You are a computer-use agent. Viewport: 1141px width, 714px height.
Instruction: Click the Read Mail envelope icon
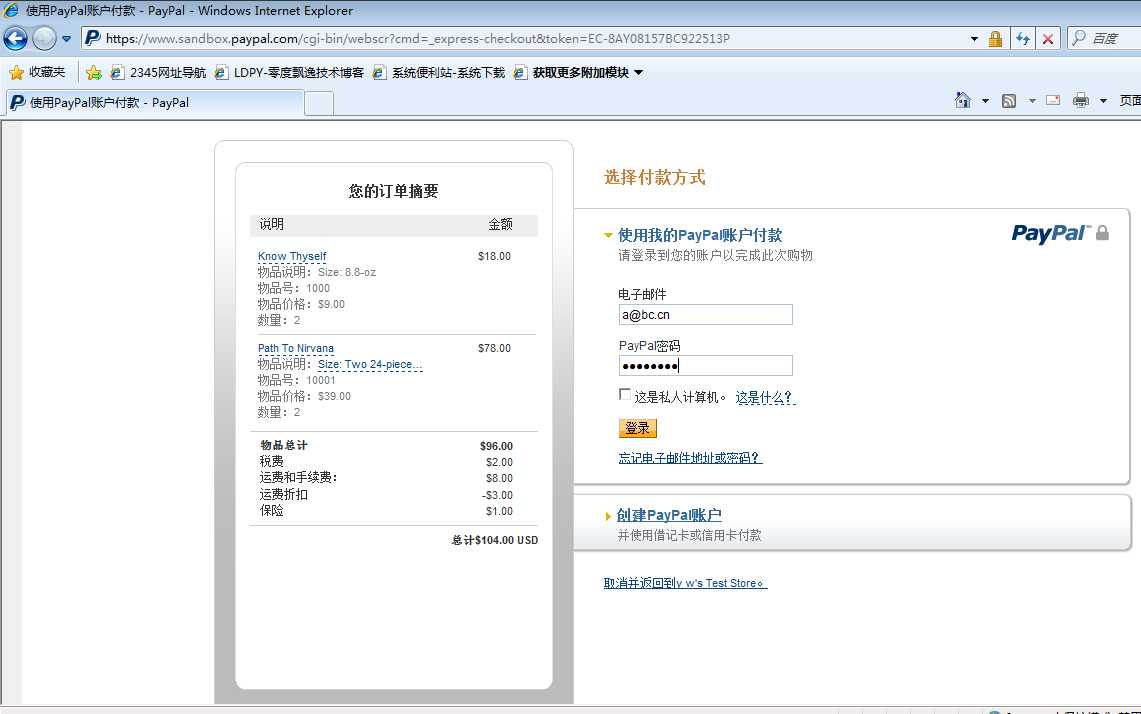click(x=1052, y=102)
